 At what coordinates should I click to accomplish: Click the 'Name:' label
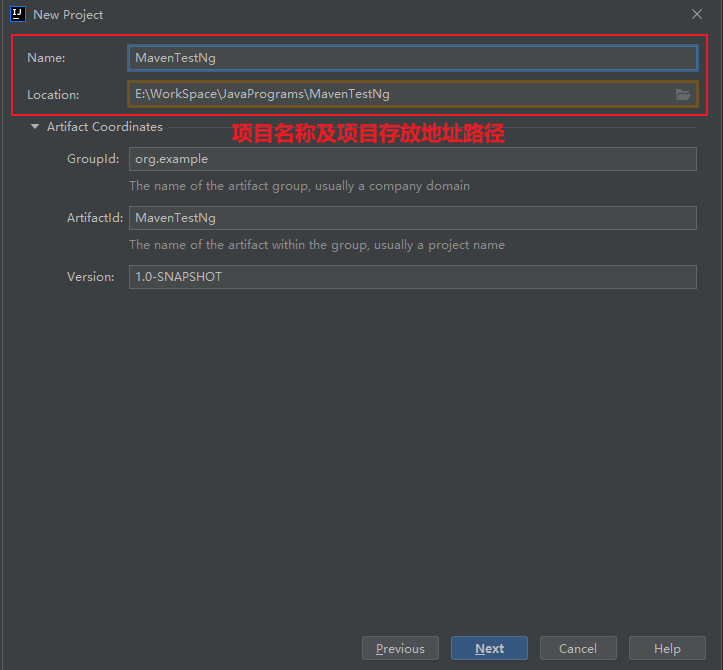point(46,58)
